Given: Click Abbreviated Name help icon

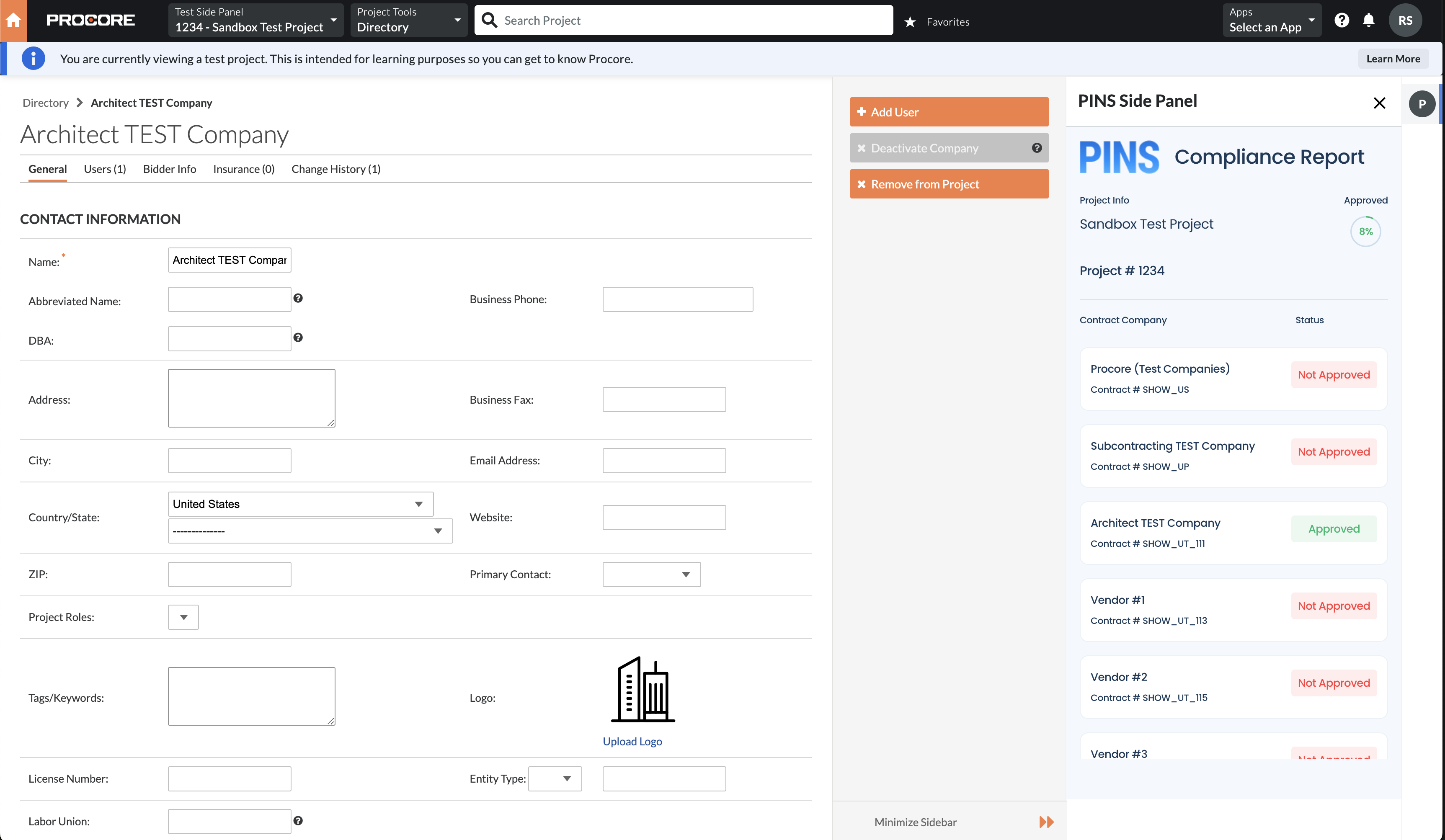Looking at the screenshot, I should (298, 298).
